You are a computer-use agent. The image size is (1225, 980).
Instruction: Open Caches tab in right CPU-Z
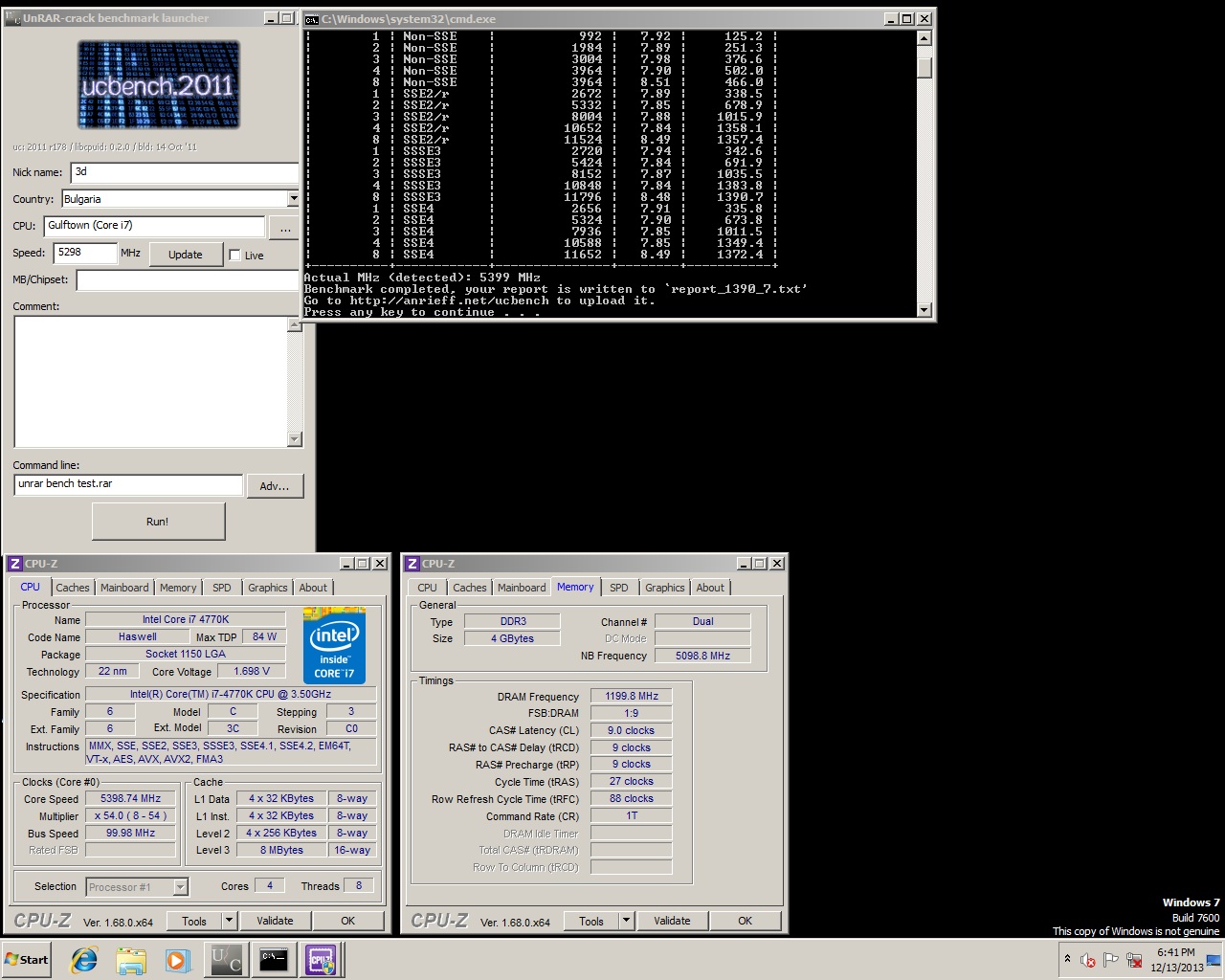[470, 588]
